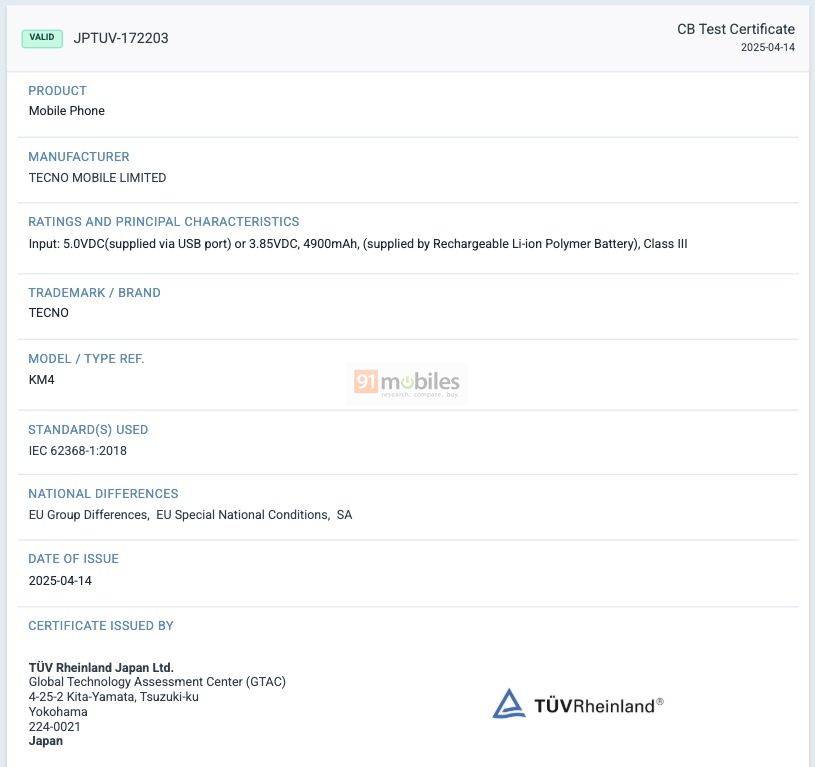The height and width of the screenshot is (767, 815).
Task: Click the green VALID status badge
Action: (42, 38)
